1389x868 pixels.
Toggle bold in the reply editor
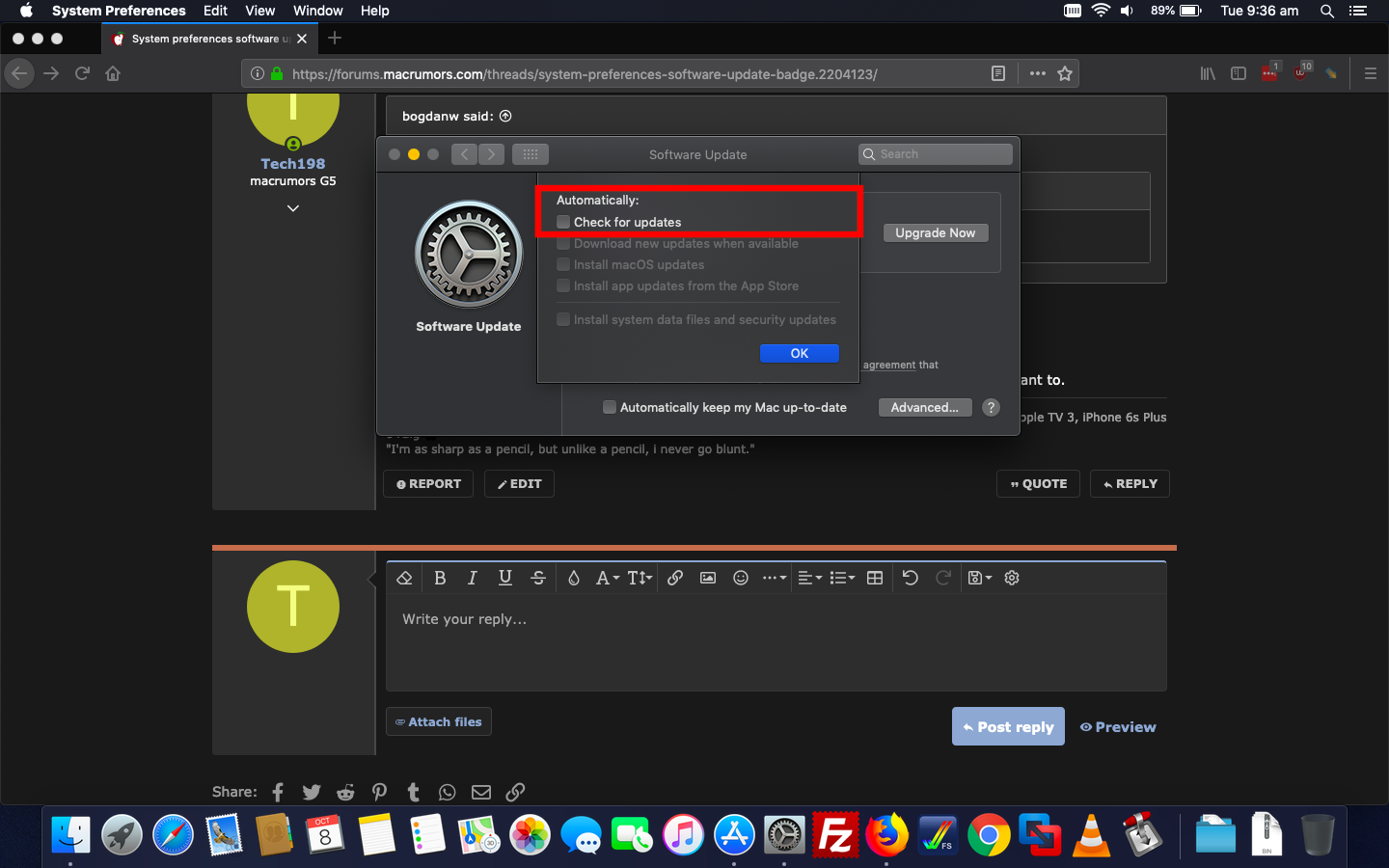tap(440, 578)
